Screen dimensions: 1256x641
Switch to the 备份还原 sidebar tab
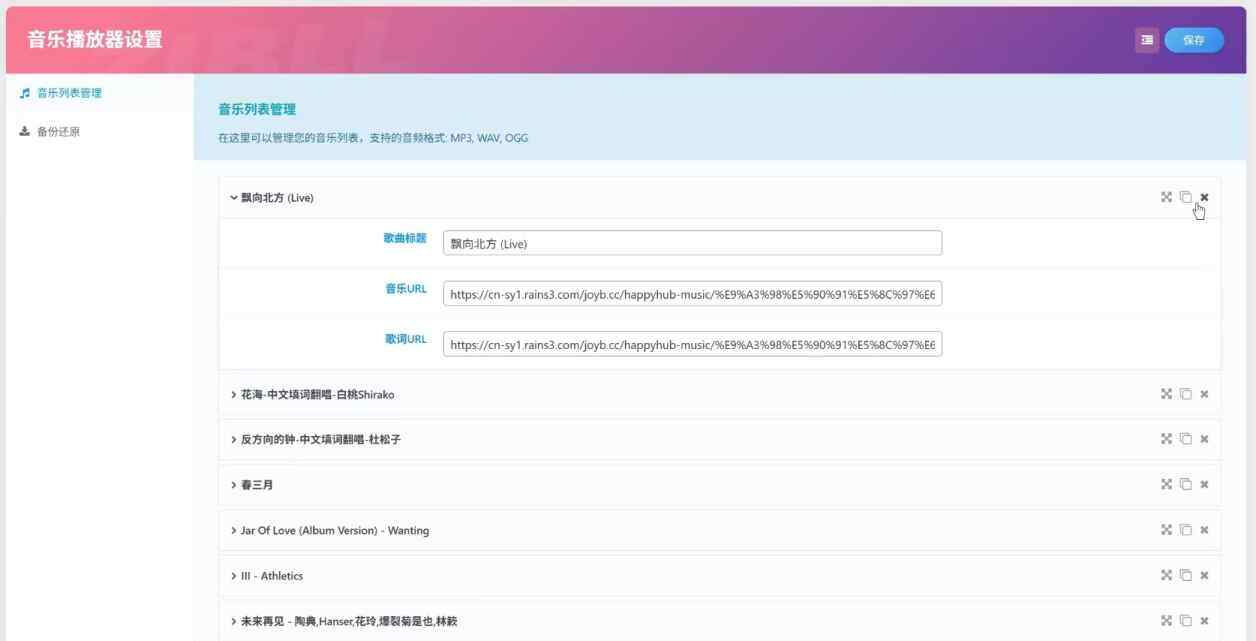point(58,131)
